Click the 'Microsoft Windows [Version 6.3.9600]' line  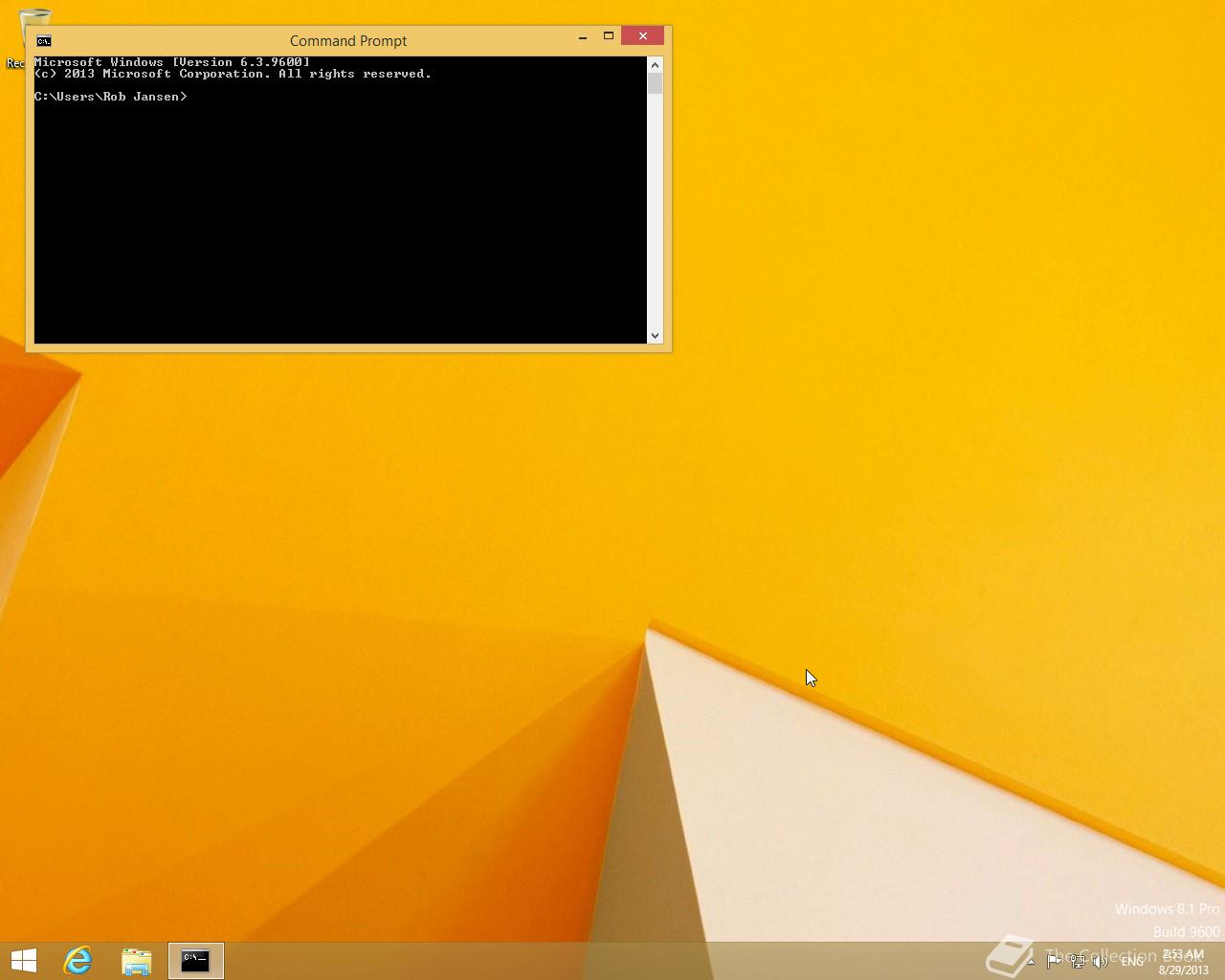(x=172, y=62)
